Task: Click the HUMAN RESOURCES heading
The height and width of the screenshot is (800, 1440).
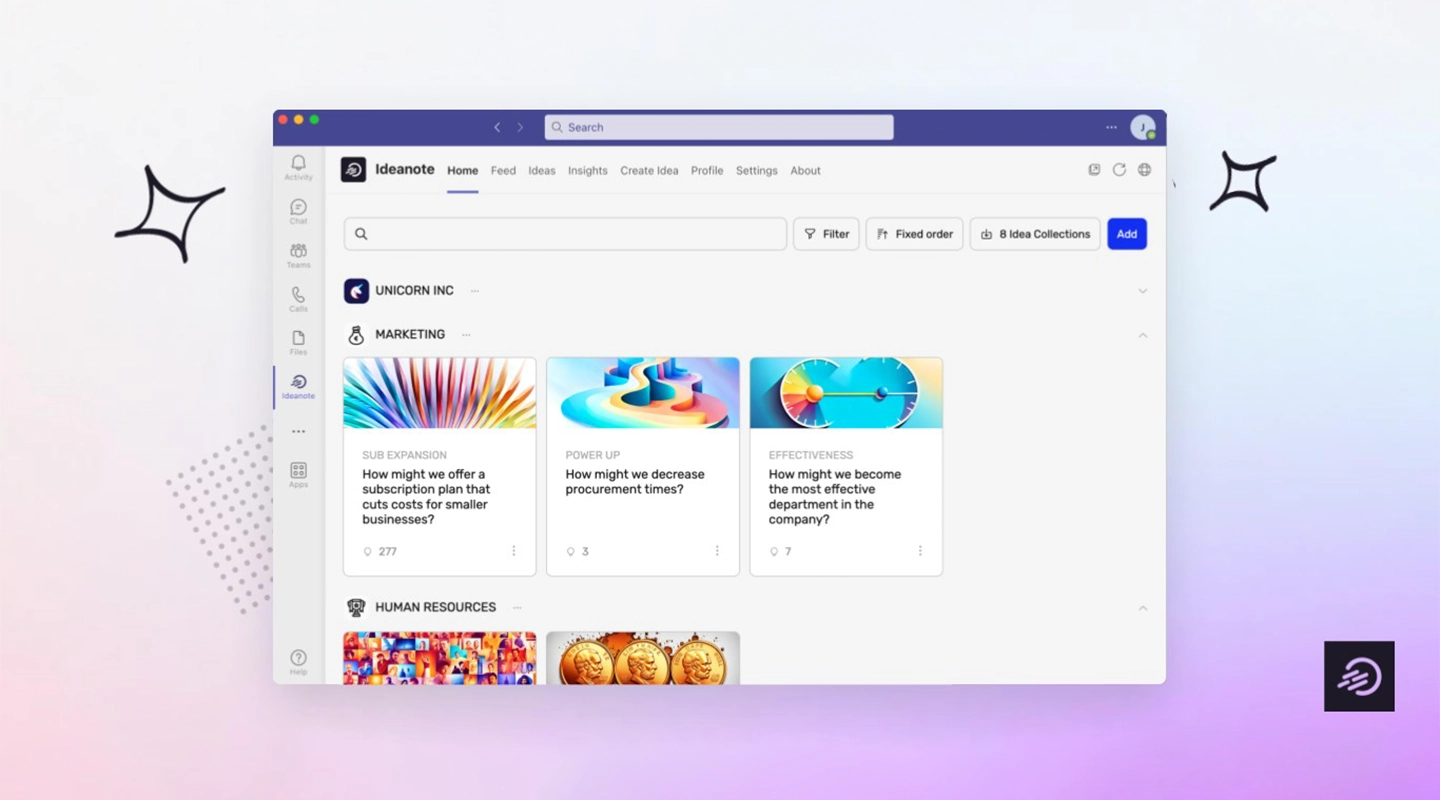Action: coord(435,607)
